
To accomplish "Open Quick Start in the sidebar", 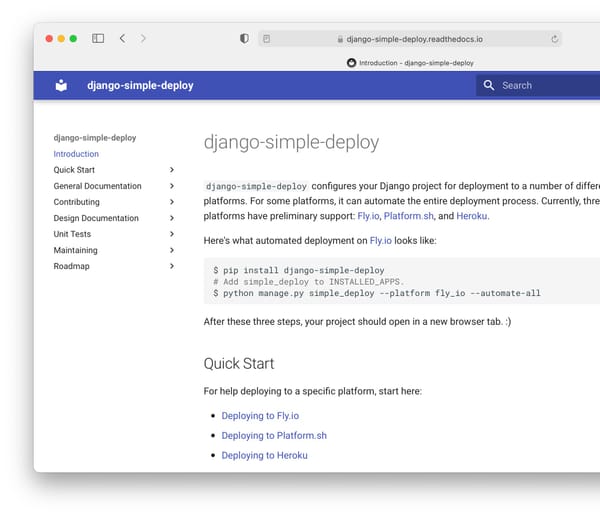I will coord(74,170).
